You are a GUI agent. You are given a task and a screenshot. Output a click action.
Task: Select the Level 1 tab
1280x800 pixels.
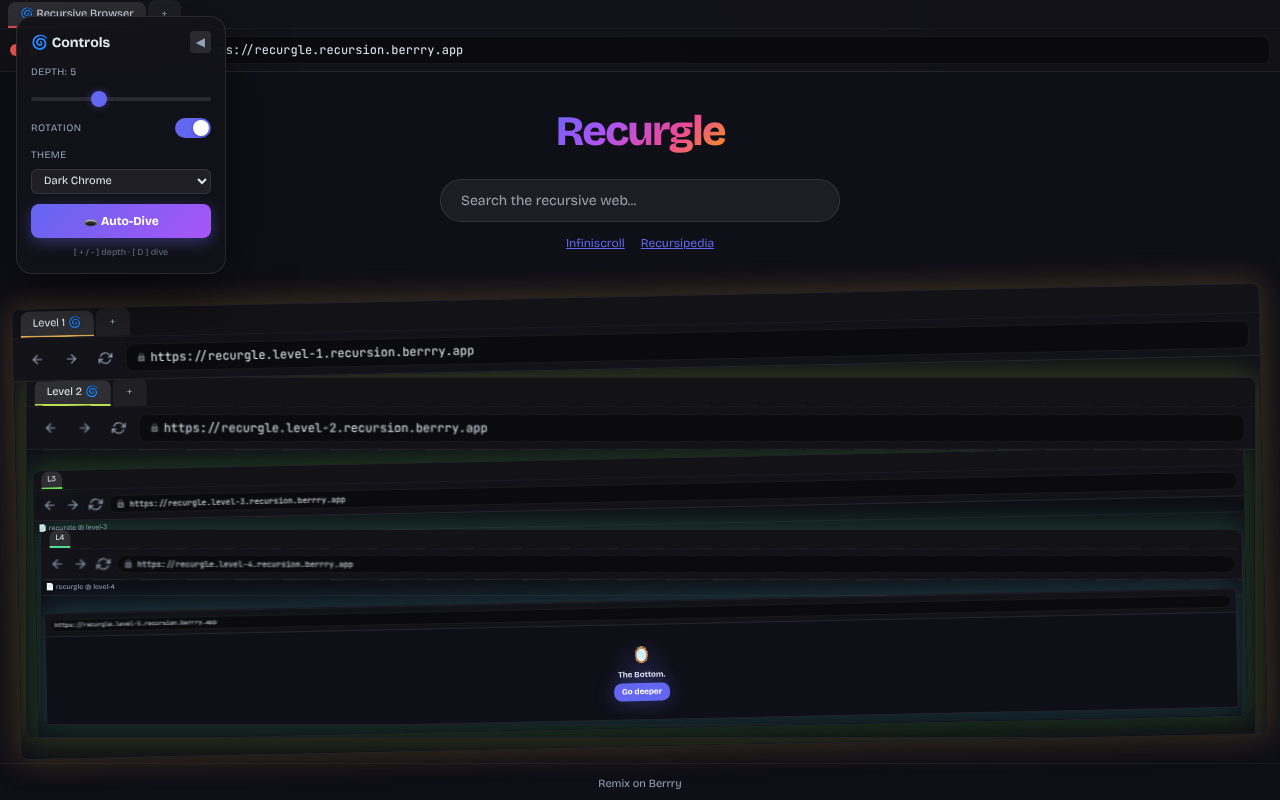(57, 323)
